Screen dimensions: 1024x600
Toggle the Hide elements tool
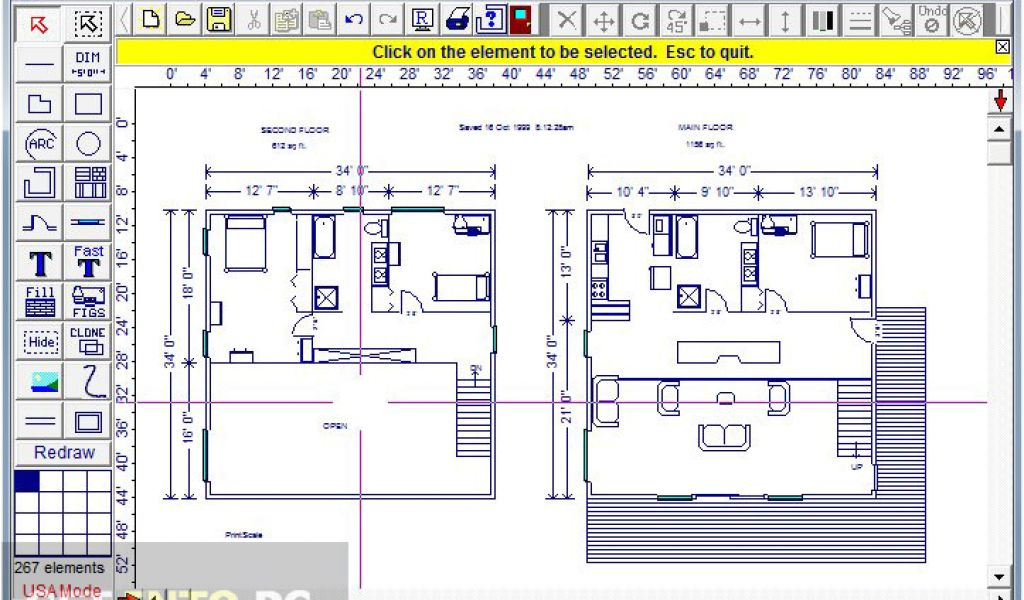pos(40,341)
